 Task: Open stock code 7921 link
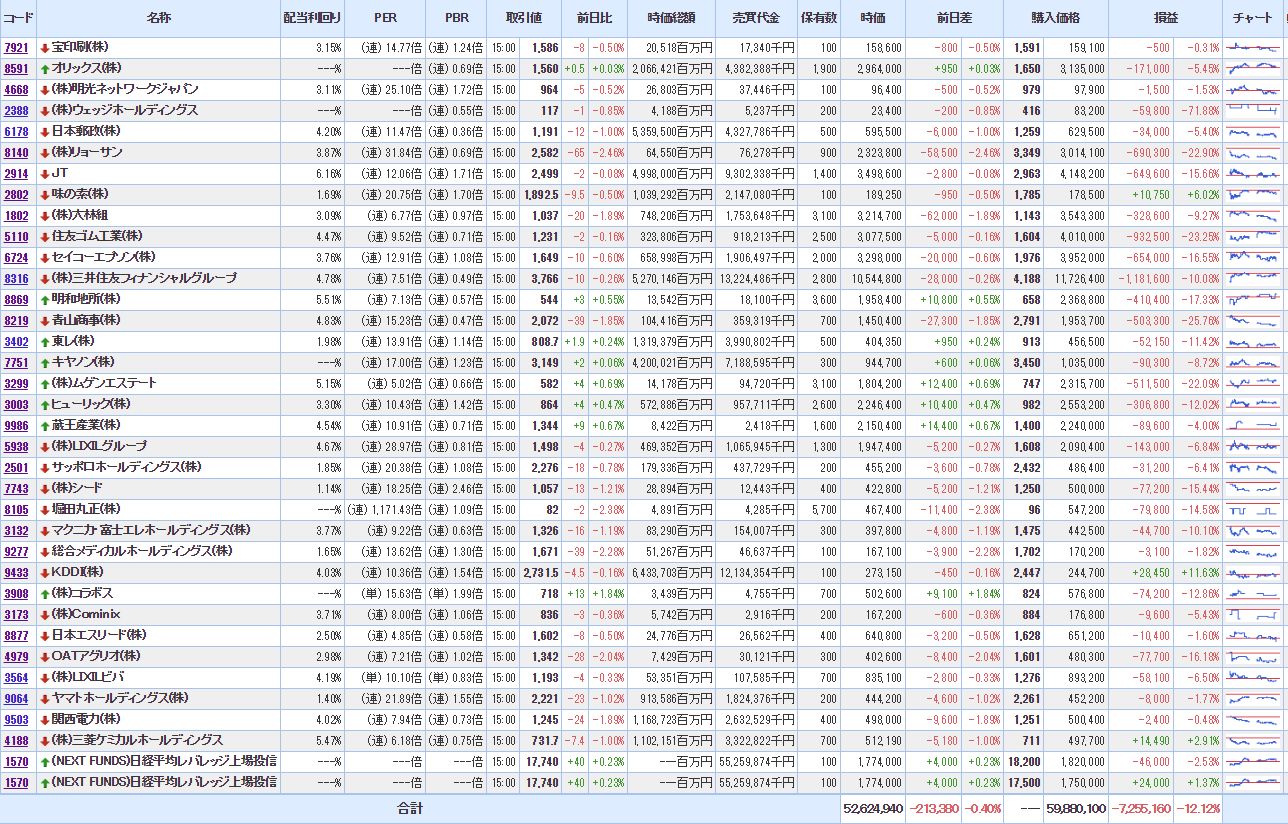point(16,47)
